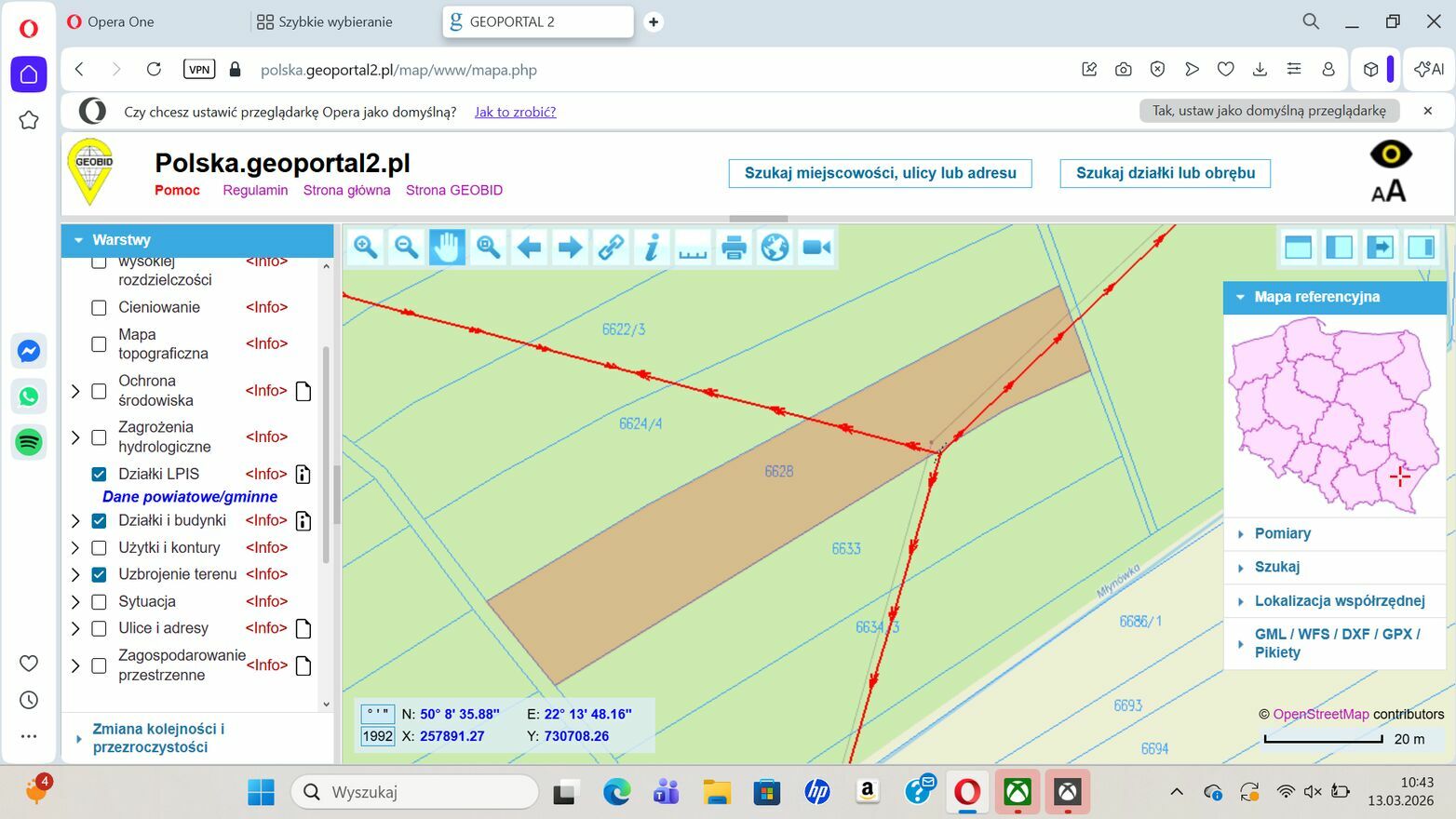Select the ruler measure tool

tap(693, 248)
